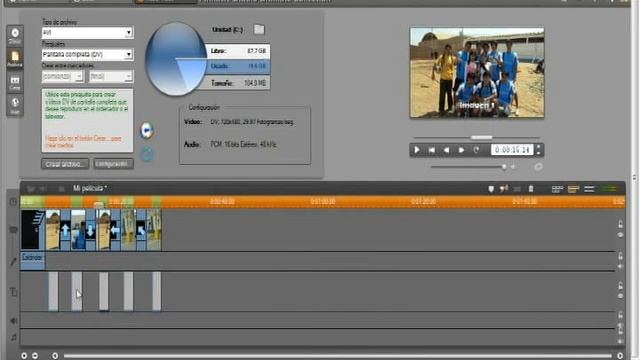Screen dimensions: 640x360
Task: Click the green level bars icon in timeline toolbar
Action: [609, 189]
